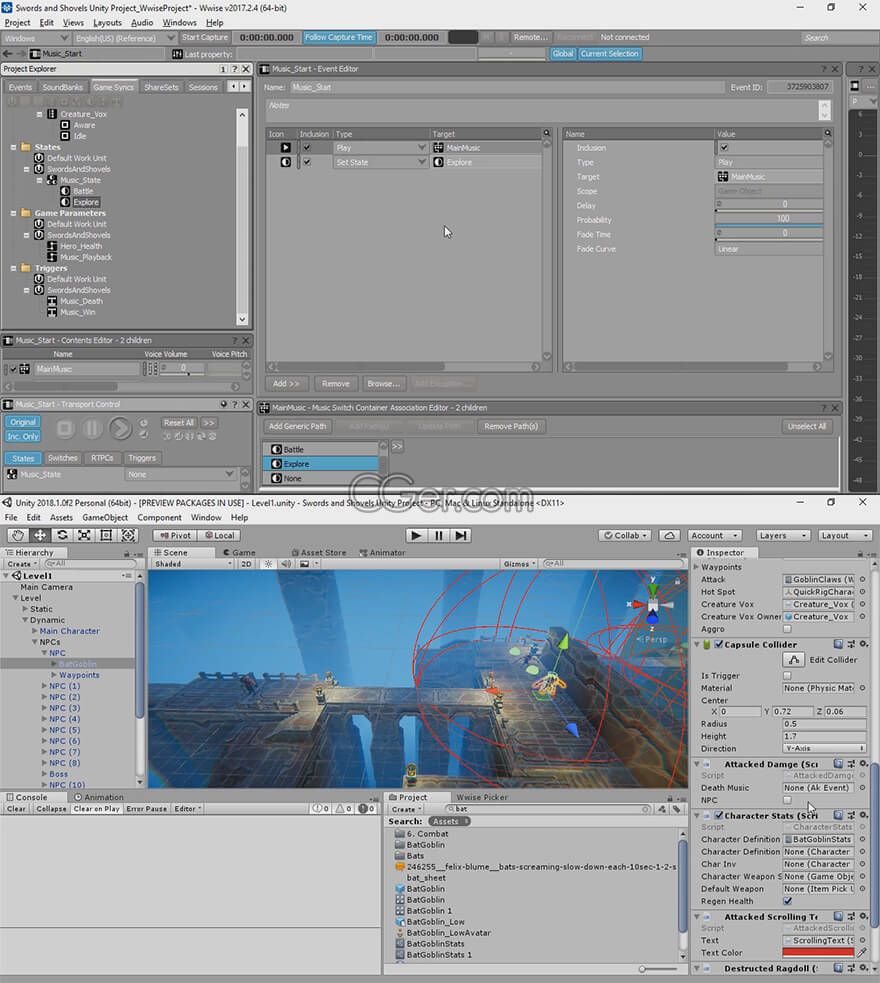Screen dimensions: 880x983
Task: Click the Text Color eyedropper icon
Action: 862,952
